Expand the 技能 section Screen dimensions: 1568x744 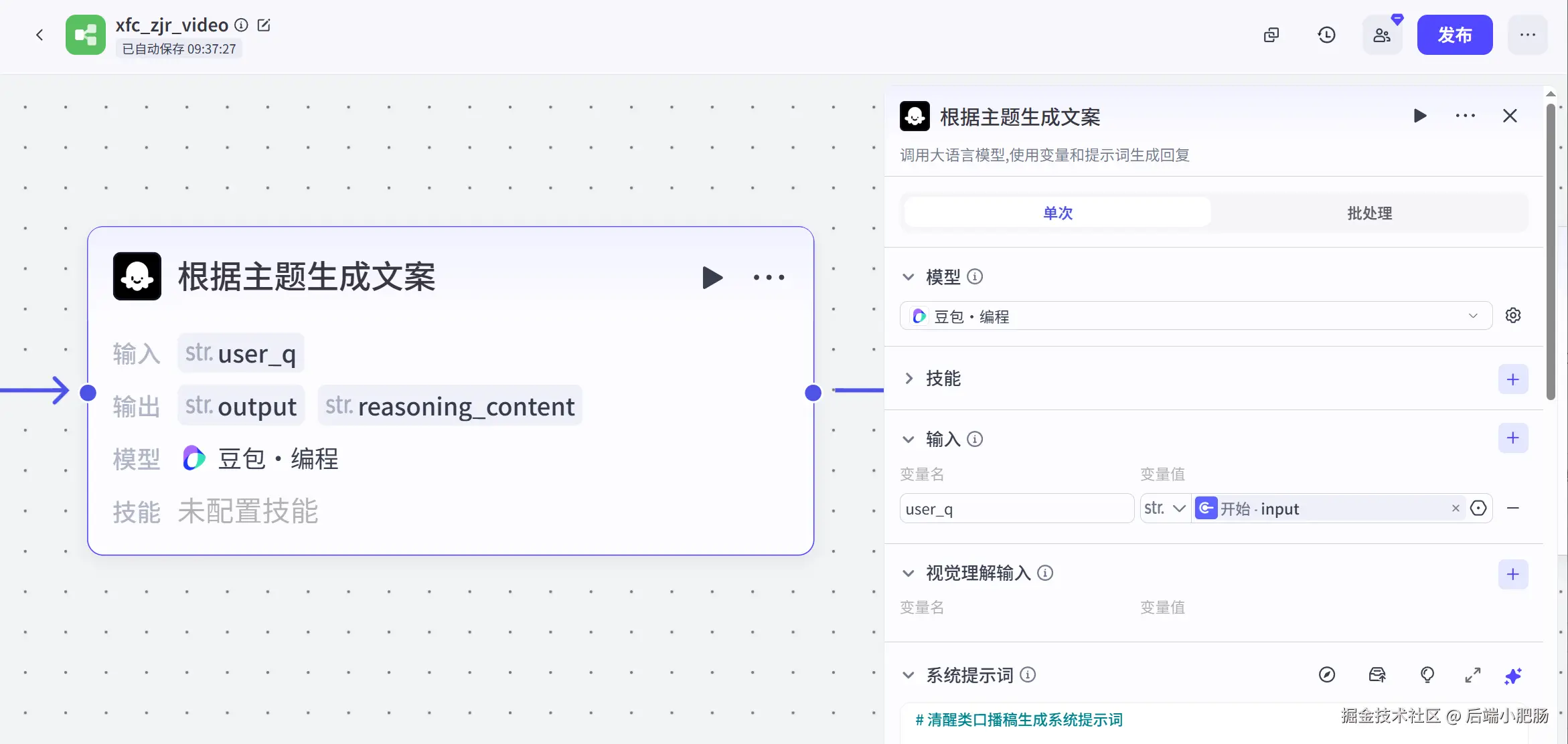pyautogui.click(x=909, y=379)
